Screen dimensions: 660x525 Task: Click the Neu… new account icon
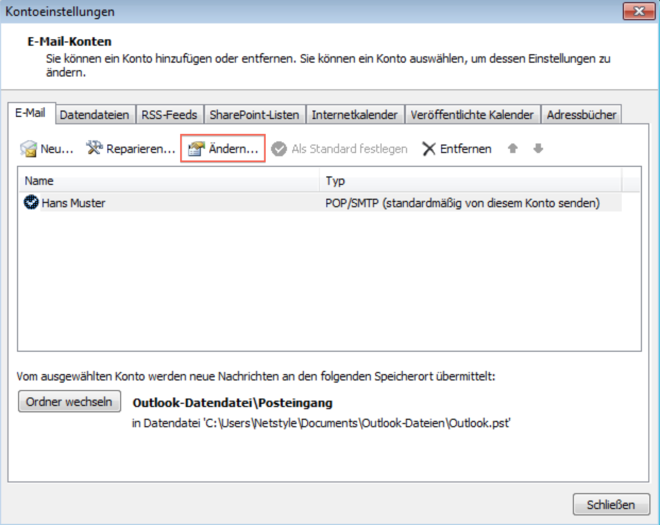click(x=29, y=149)
